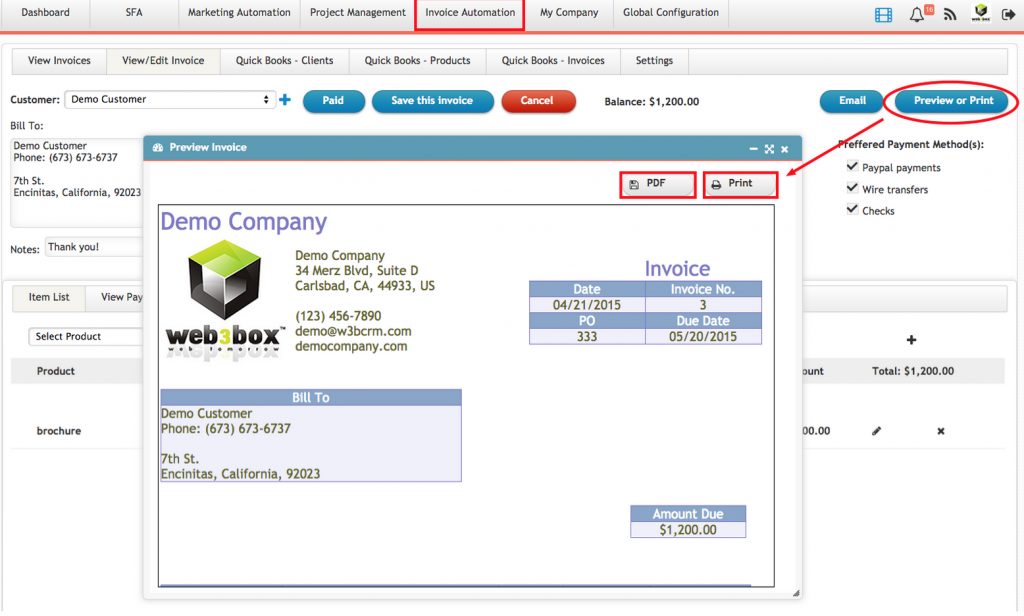Click the Product column header
This screenshot has height=616, width=1024.
pos(56,371)
